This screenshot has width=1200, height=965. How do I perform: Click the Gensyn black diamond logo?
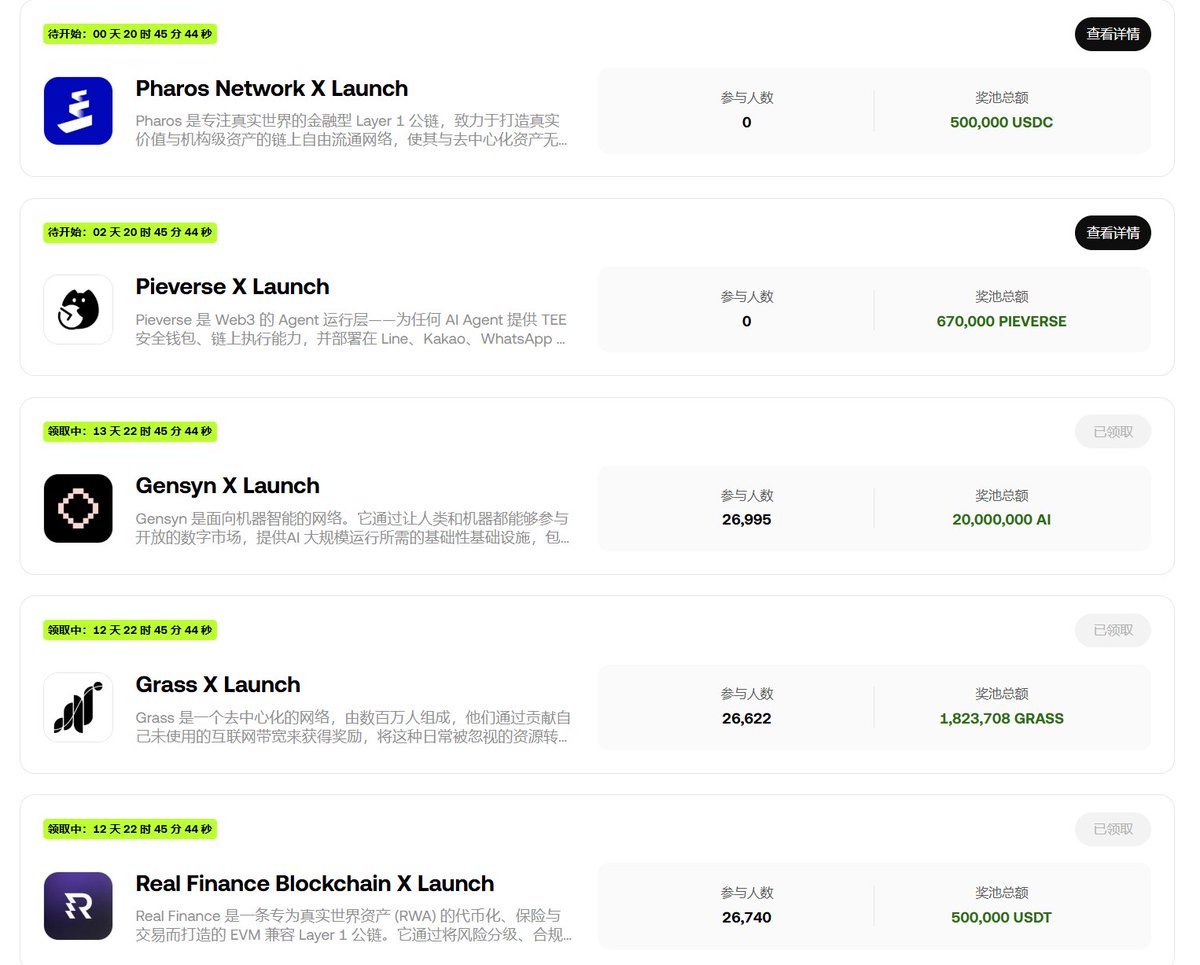pos(78,508)
